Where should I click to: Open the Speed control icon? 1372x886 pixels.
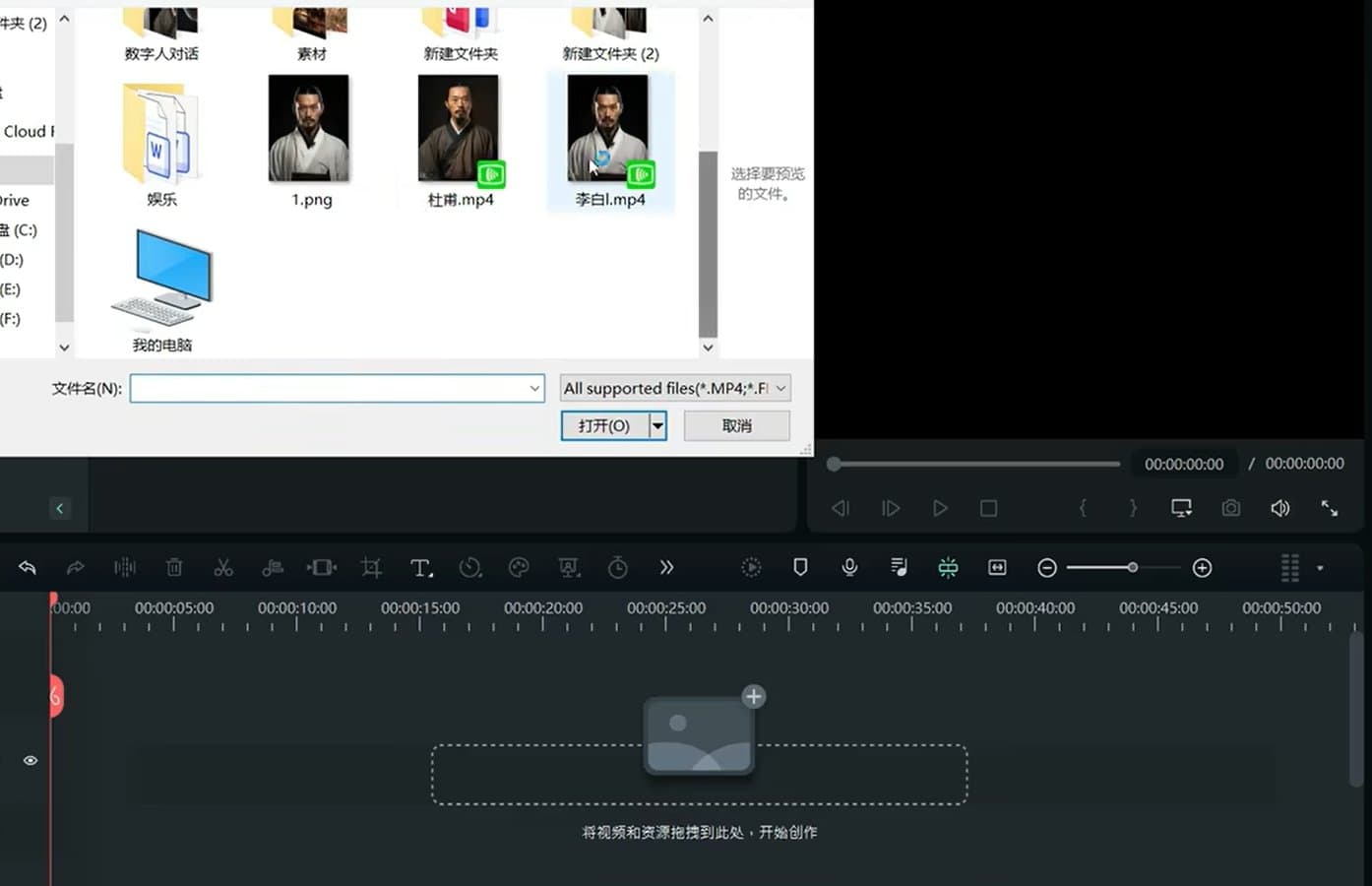(x=470, y=567)
